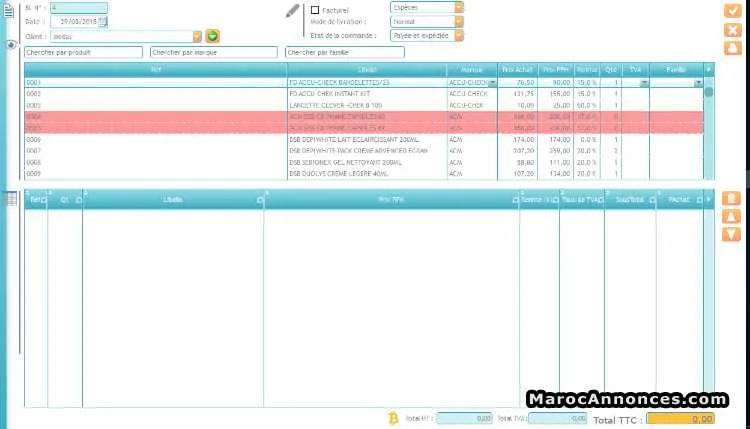This screenshot has height=429, width=750.
Task: Click the orange X cancel button
Action: pos(732,30)
